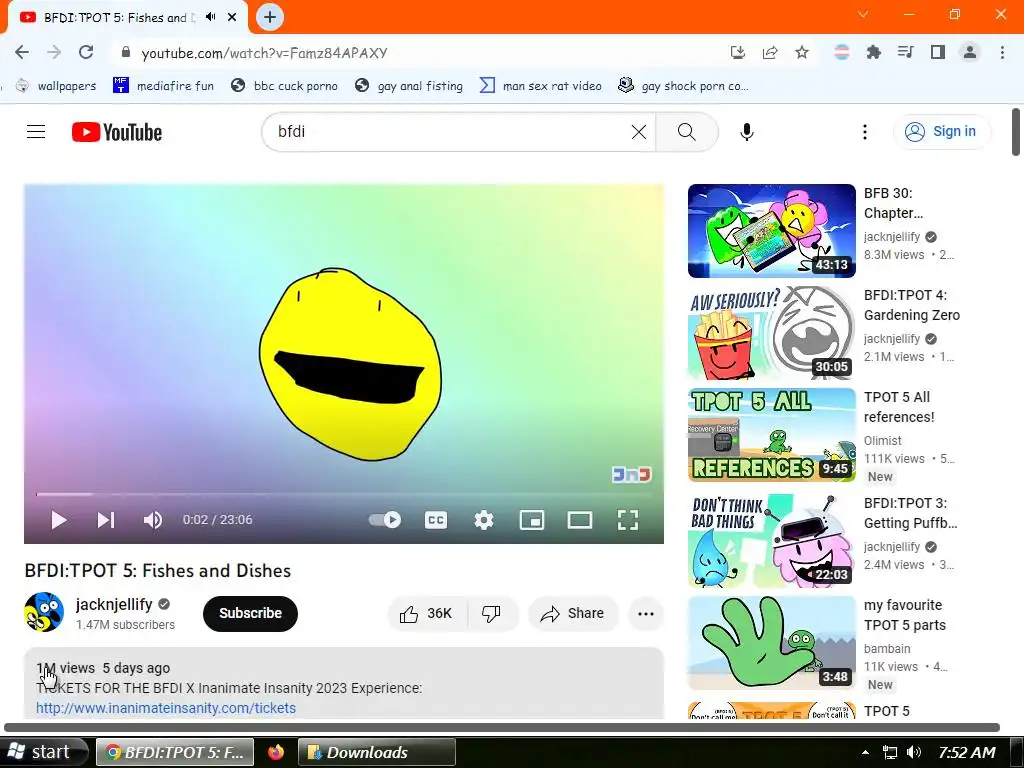Screen dimensions: 1024x768
Task: Toggle the autoplay switch in player
Action: pyautogui.click(x=385, y=520)
